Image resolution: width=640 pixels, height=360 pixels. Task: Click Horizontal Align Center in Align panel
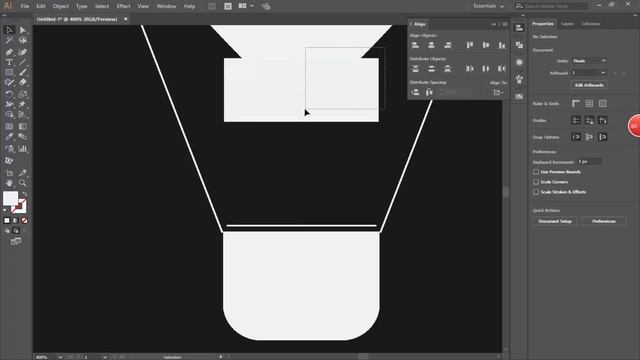431,45
